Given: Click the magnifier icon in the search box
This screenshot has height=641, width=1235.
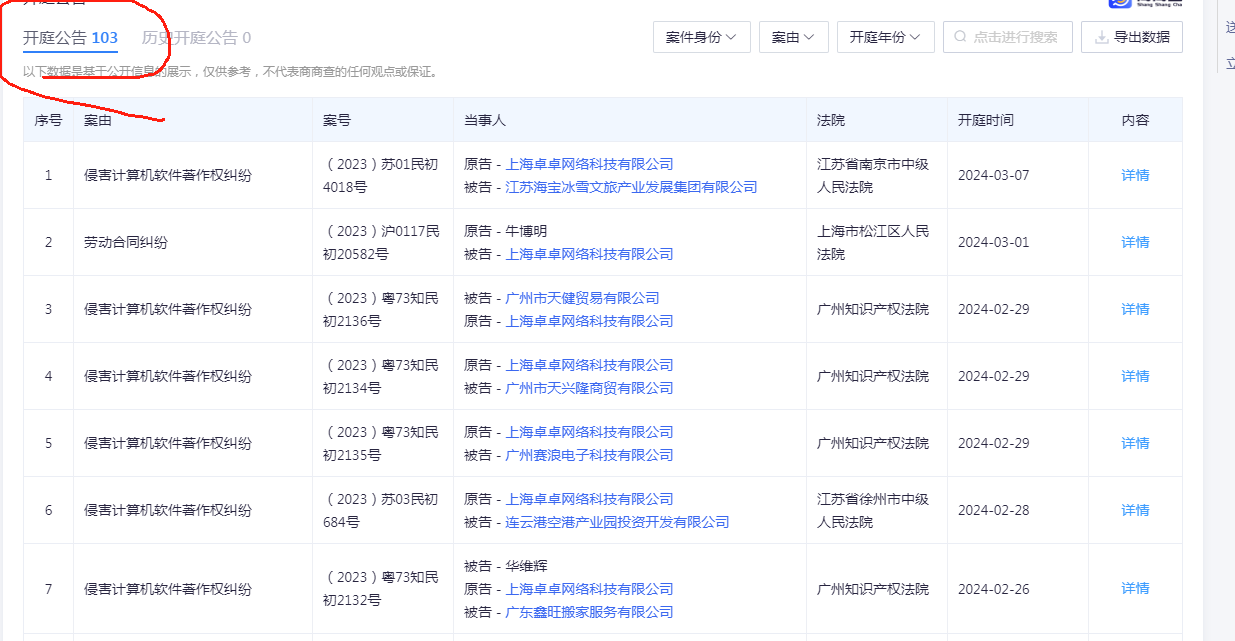Looking at the screenshot, I should coord(961,37).
